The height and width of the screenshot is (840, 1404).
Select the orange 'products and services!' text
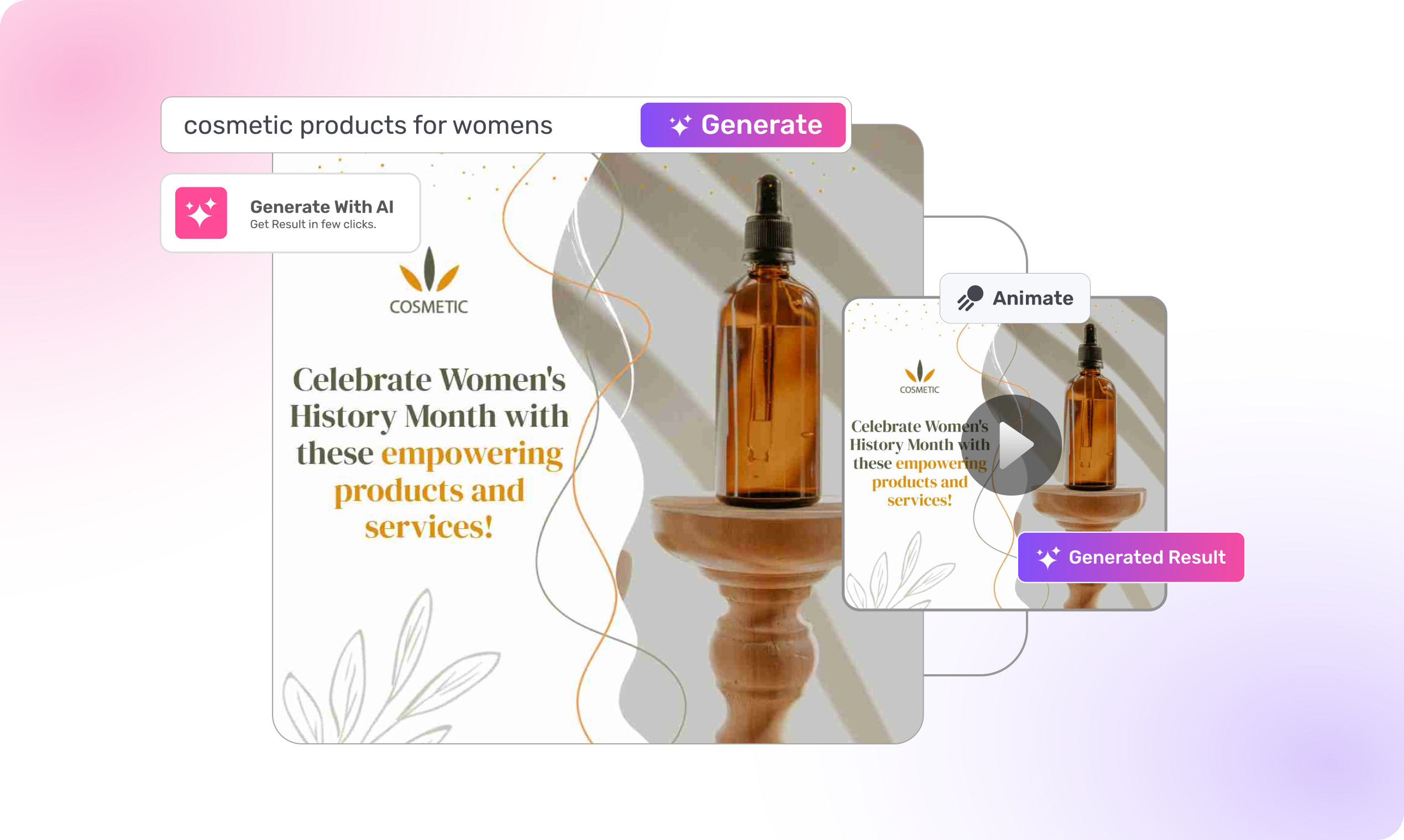click(x=428, y=508)
